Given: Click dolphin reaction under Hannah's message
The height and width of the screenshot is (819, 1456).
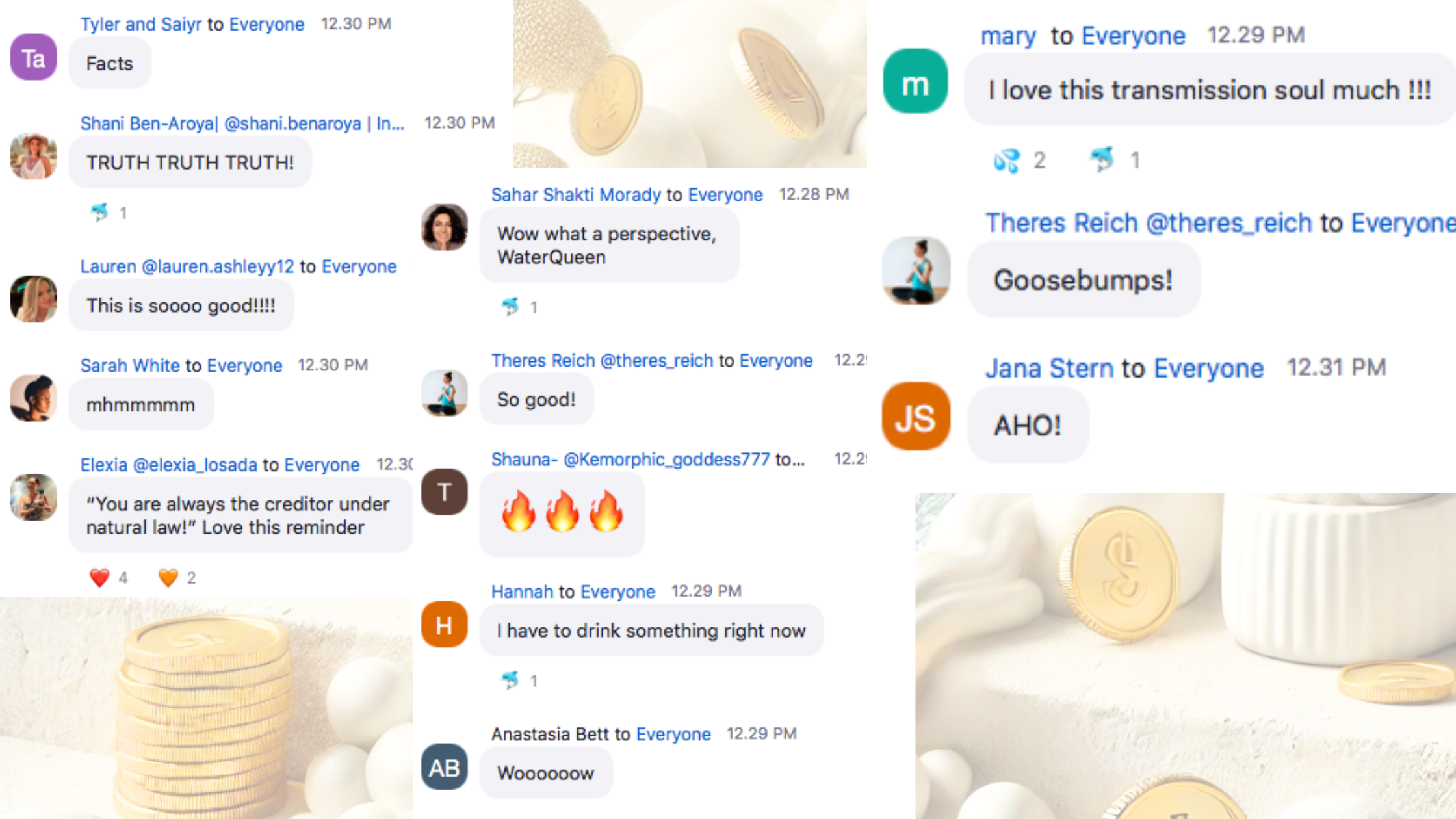Looking at the screenshot, I should tap(510, 681).
